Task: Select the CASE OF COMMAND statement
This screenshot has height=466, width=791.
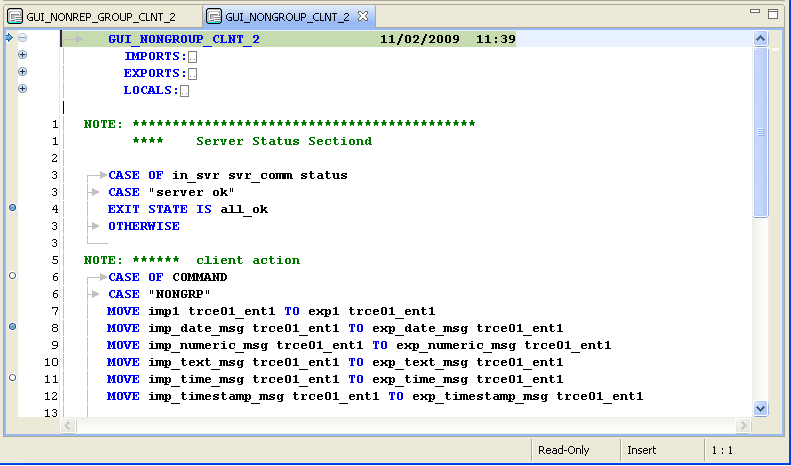Action: [168, 277]
